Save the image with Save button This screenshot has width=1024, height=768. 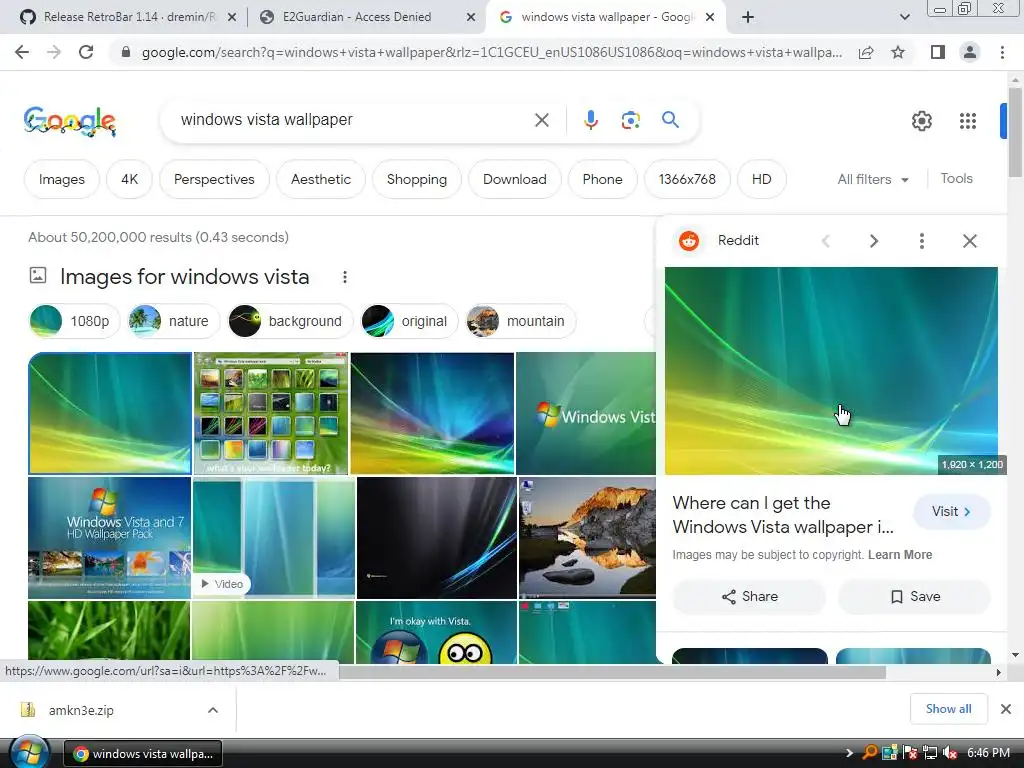914,596
